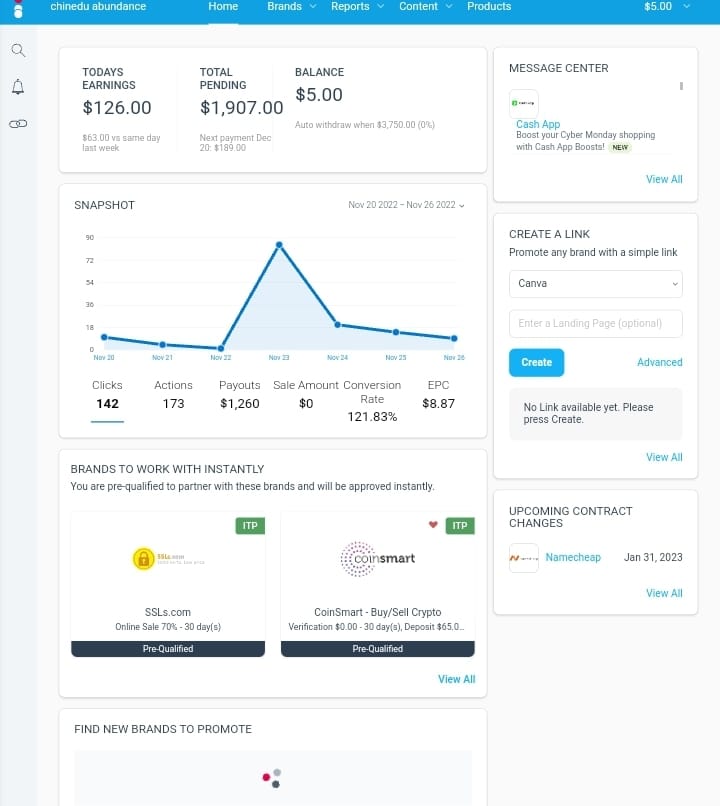This screenshot has width=720, height=806.
Task: Open the search icon in left sidebar
Action: tap(18, 50)
